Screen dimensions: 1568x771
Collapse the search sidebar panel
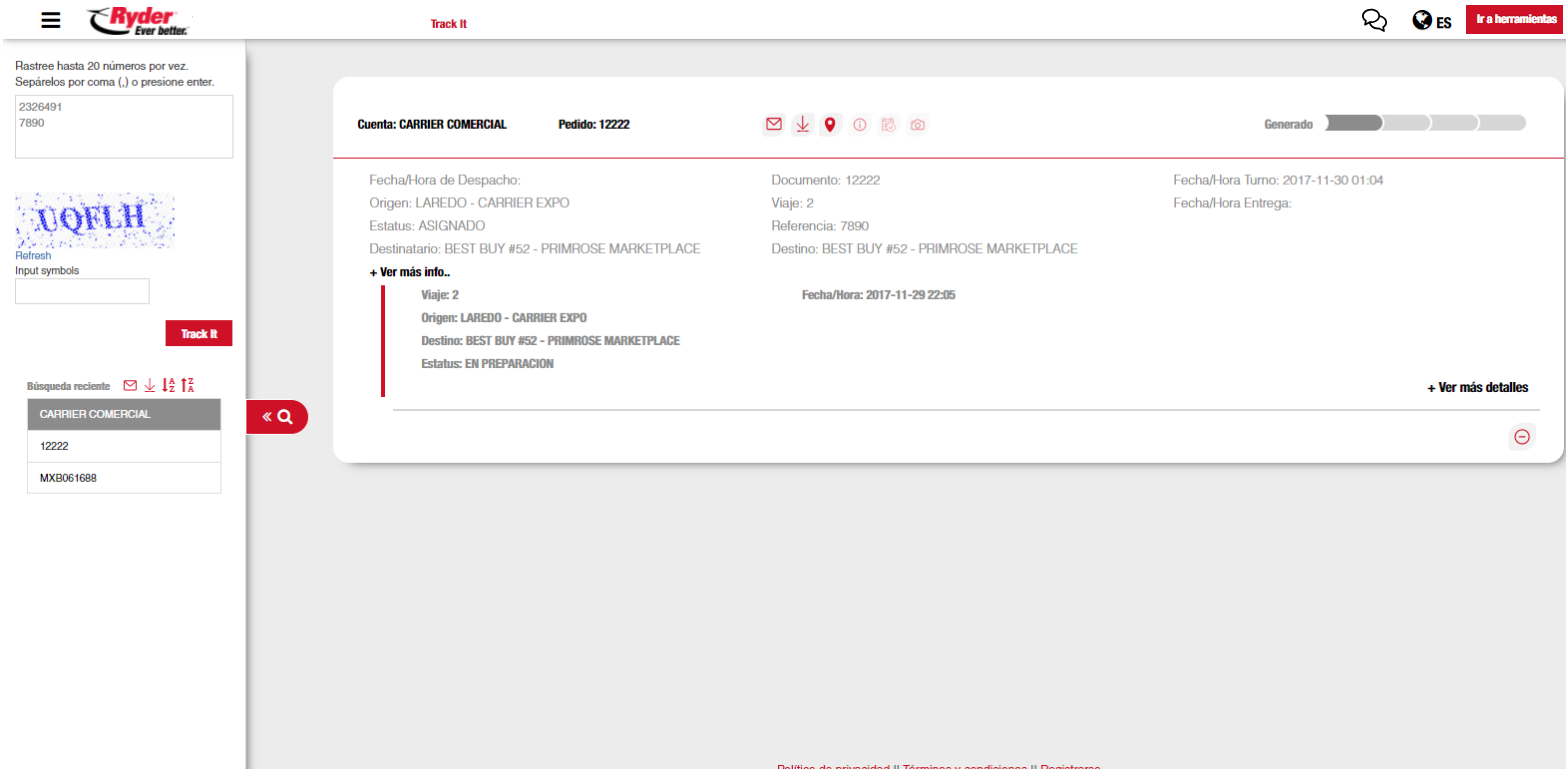(277, 417)
